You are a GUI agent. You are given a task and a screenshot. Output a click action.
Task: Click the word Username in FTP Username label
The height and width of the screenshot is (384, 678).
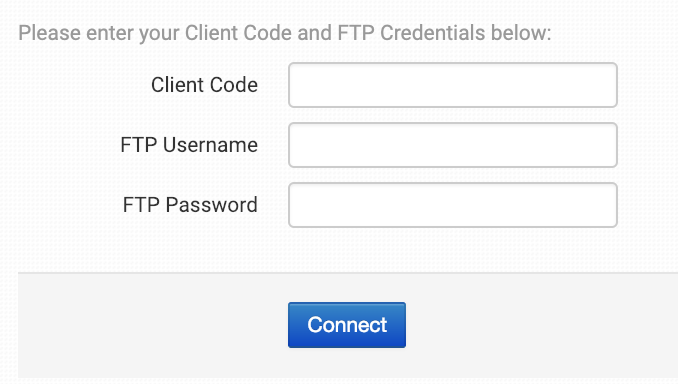(x=210, y=145)
